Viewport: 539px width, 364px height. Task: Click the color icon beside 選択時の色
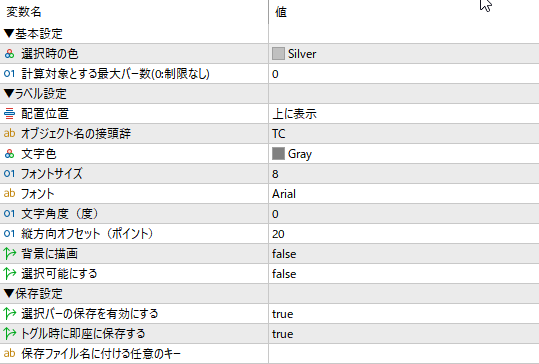pos(10,54)
